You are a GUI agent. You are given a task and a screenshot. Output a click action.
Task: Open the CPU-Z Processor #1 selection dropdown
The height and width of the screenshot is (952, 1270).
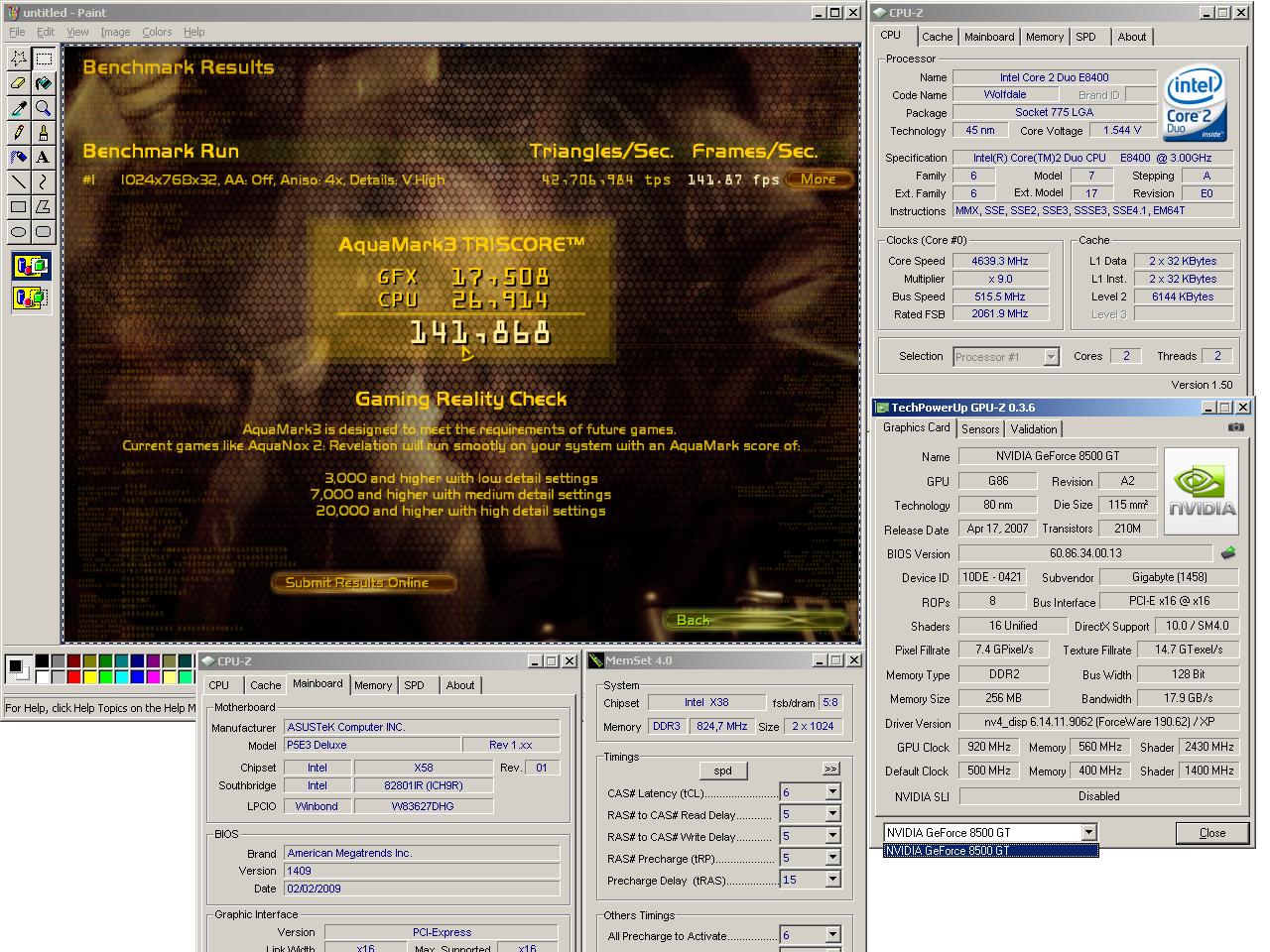[x=1051, y=357]
